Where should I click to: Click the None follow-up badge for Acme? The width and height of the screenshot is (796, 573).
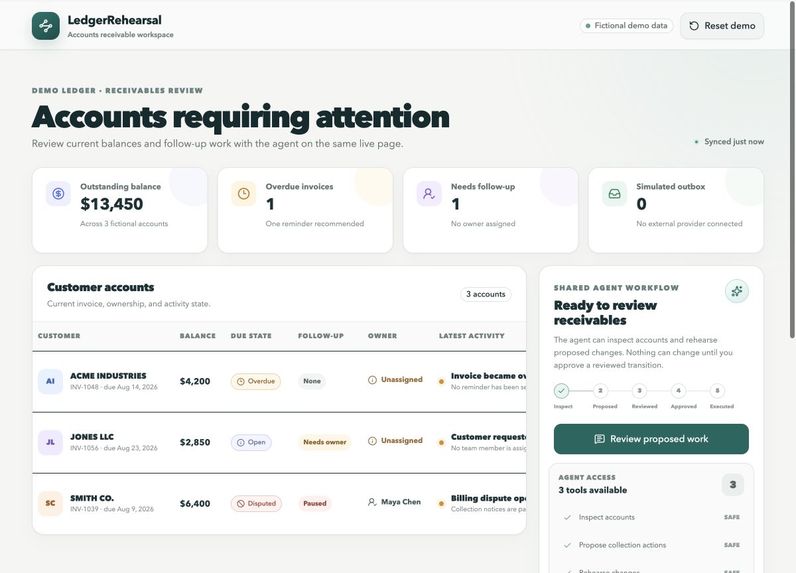(x=312, y=381)
